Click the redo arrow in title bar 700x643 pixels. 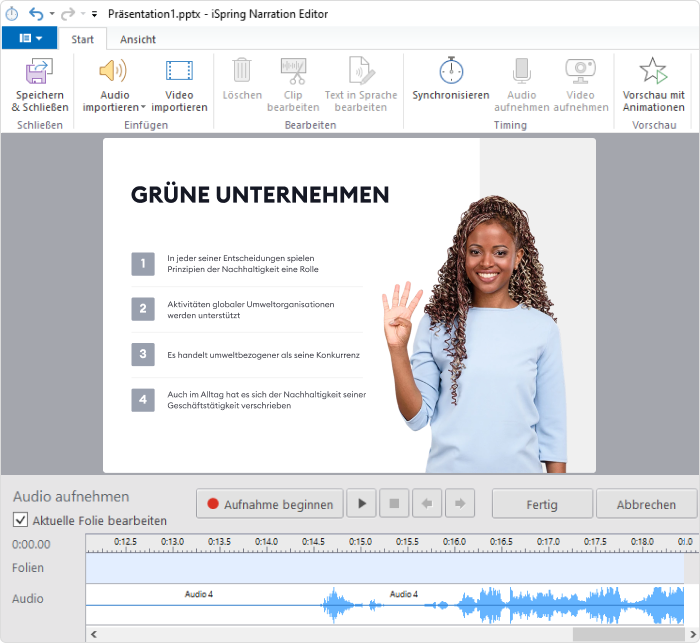click(67, 14)
